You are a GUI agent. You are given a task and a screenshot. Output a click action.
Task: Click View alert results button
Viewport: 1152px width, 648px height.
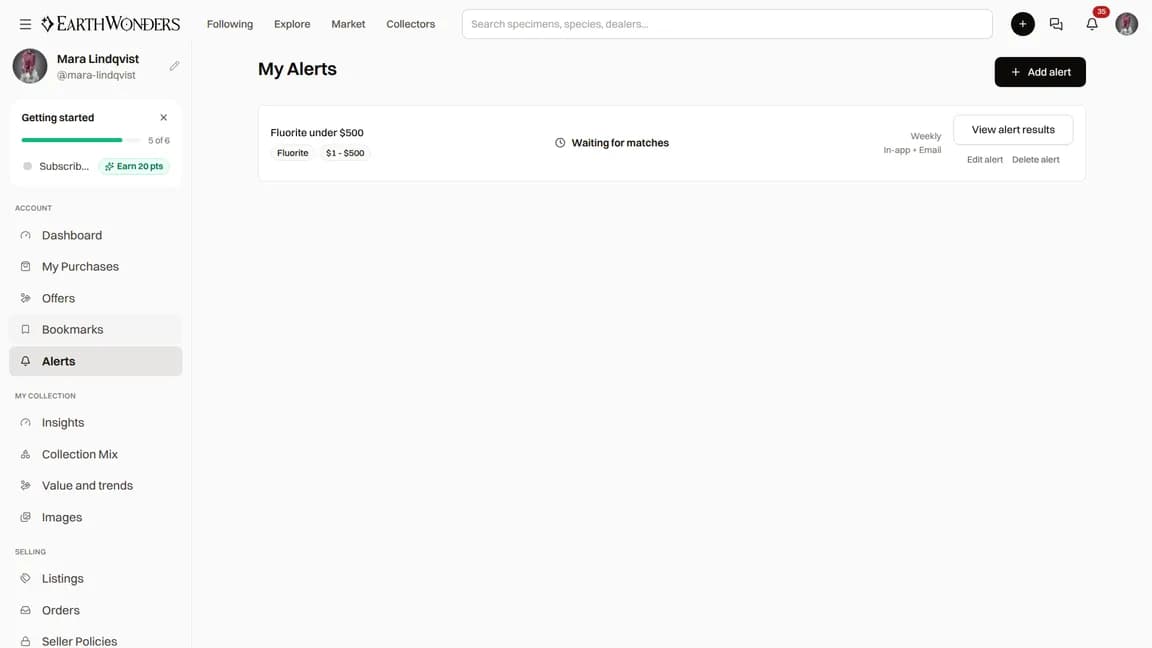pyautogui.click(x=1012, y=129)
